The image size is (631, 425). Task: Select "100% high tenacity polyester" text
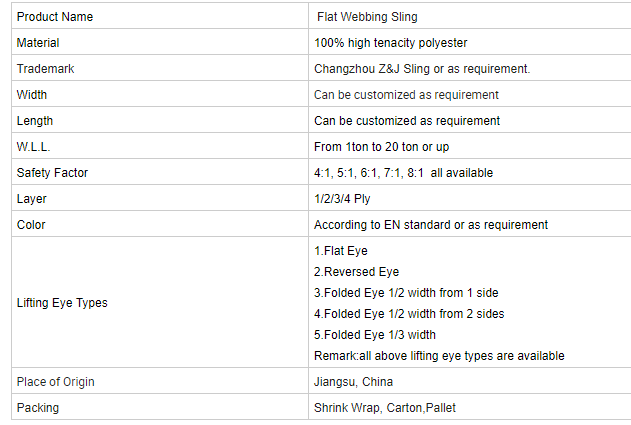[x=390, y=43]
